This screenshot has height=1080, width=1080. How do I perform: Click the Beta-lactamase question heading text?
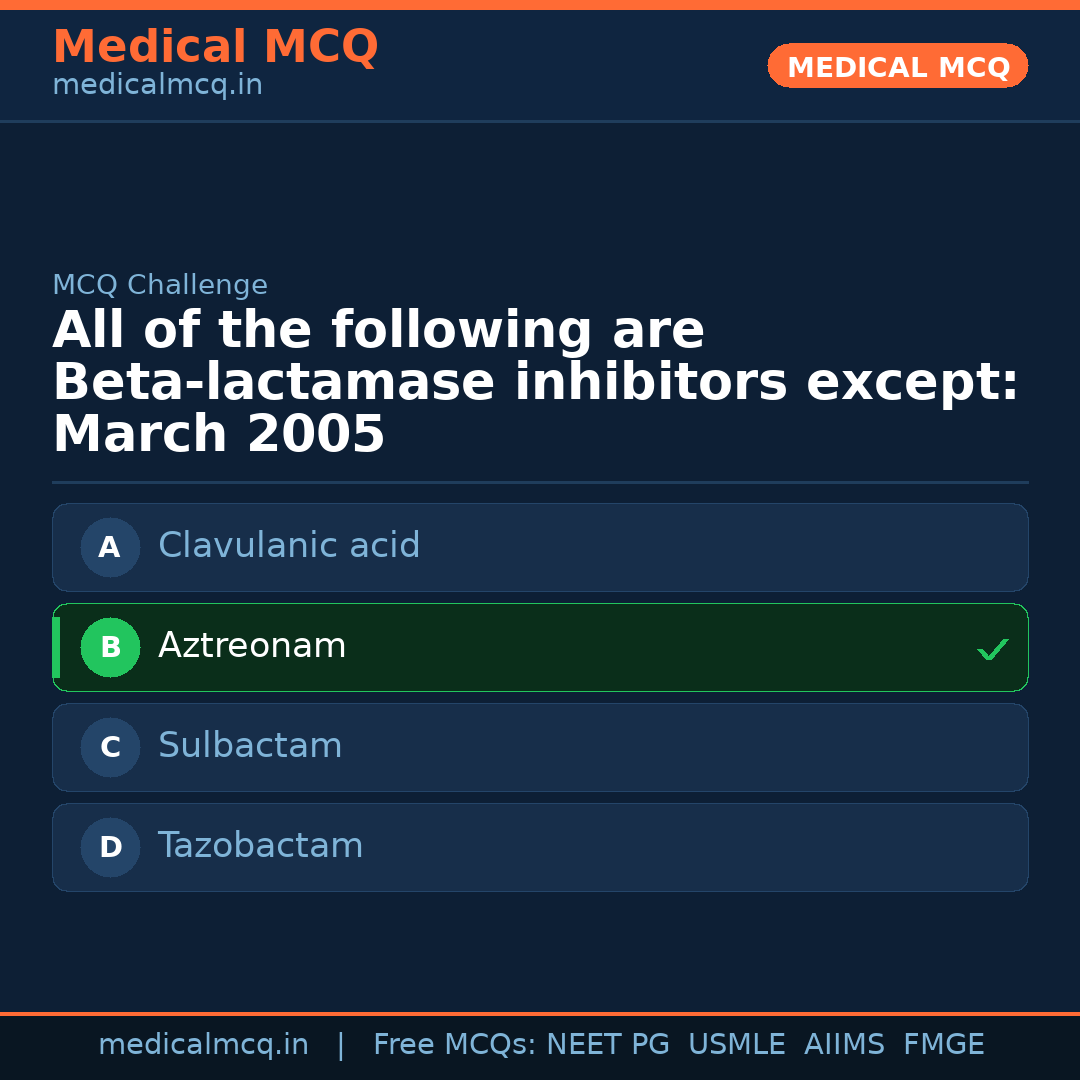click(x=535, y=383)
